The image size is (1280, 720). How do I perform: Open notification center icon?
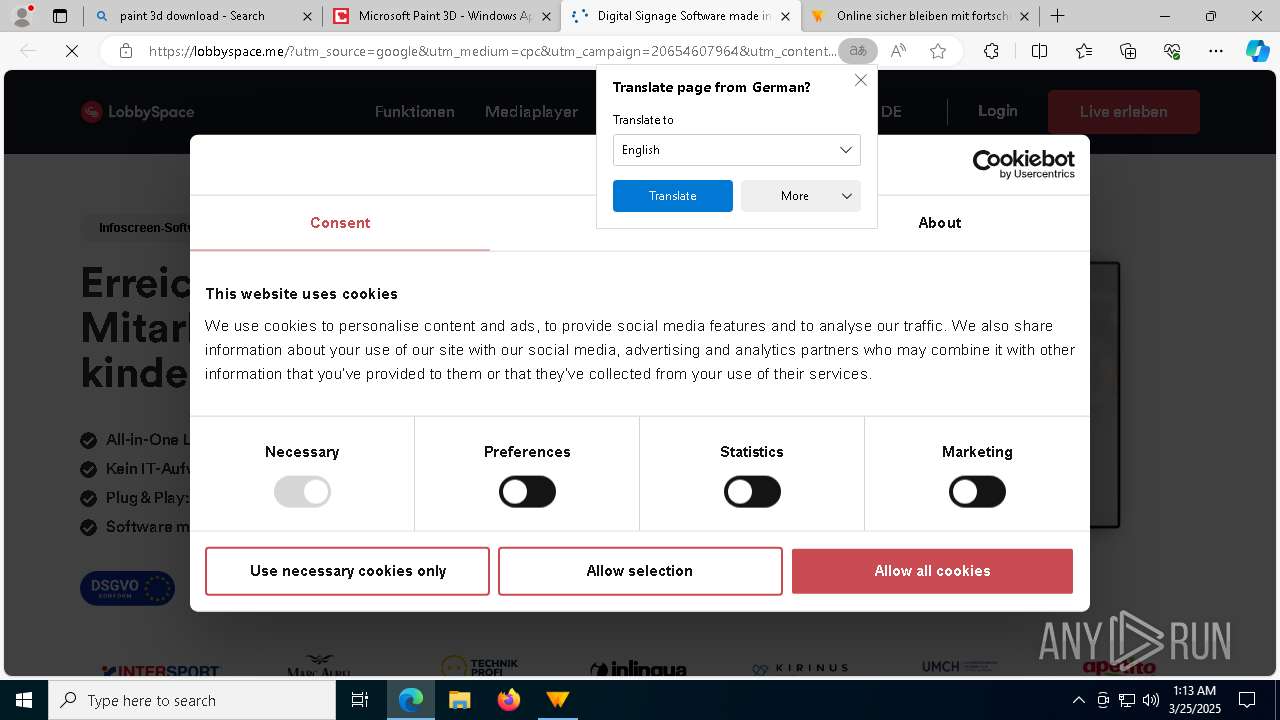[1247, 700]
